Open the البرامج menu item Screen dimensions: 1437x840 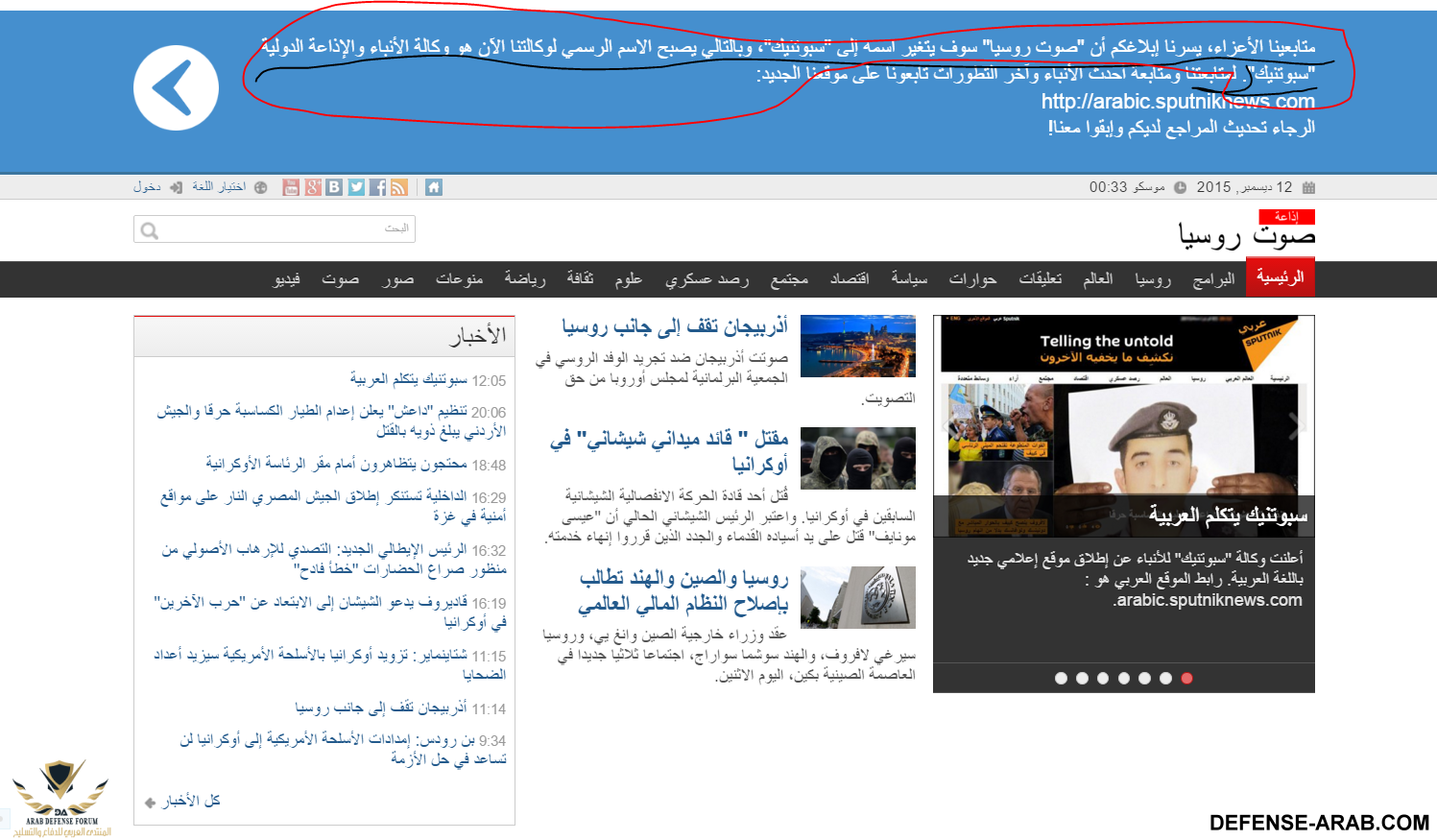click(1213, 278)
